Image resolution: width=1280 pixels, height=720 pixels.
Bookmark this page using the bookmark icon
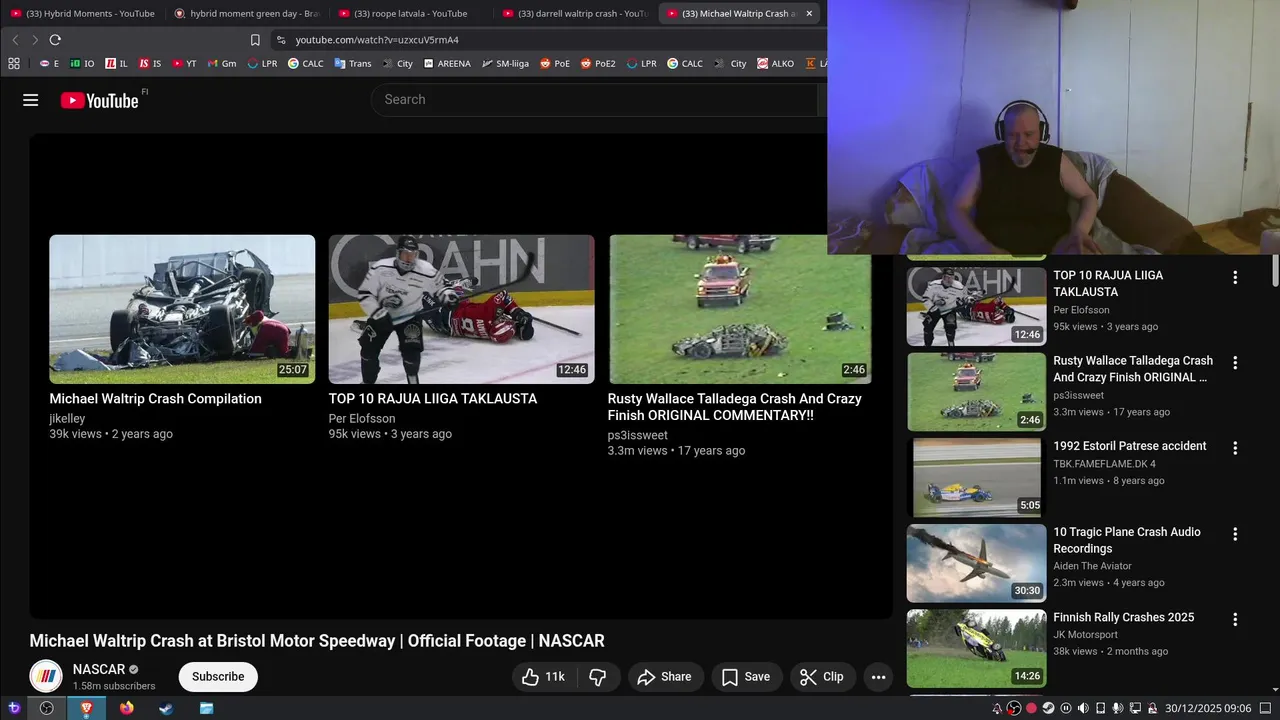(x=255, y=40)
